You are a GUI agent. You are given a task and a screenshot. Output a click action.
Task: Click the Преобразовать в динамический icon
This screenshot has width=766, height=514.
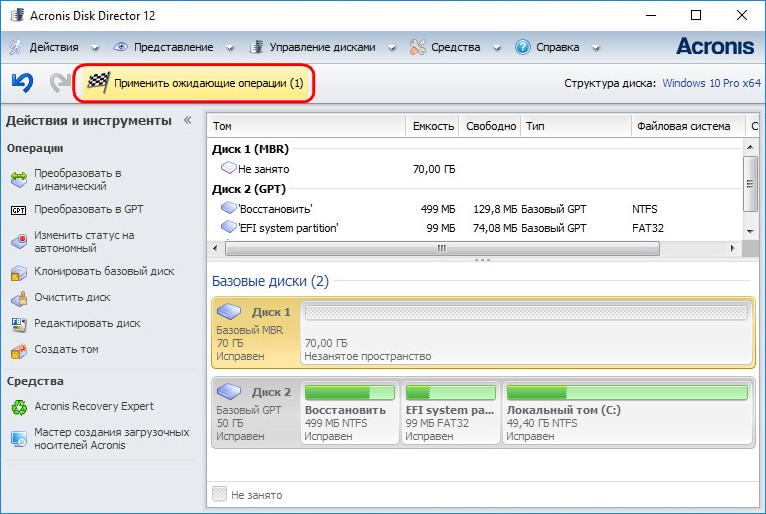click(19, 180)
